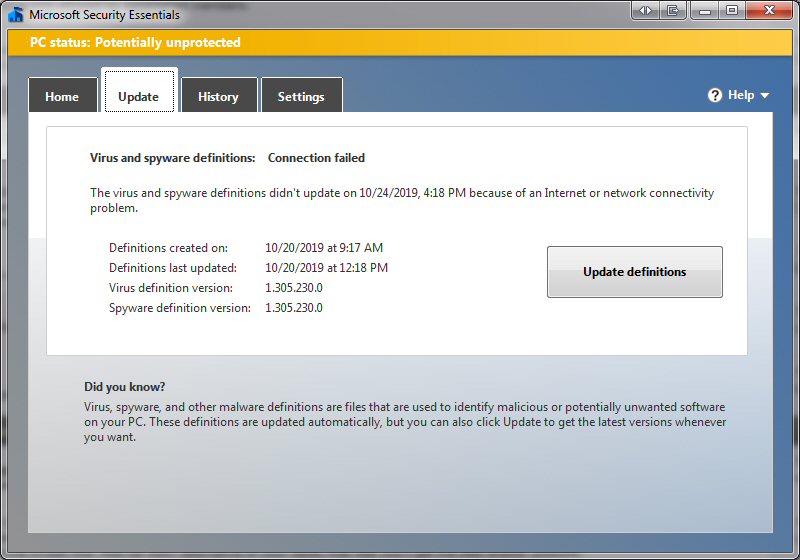
Task: Open the Settings tab
Action: tap(302, 95)
